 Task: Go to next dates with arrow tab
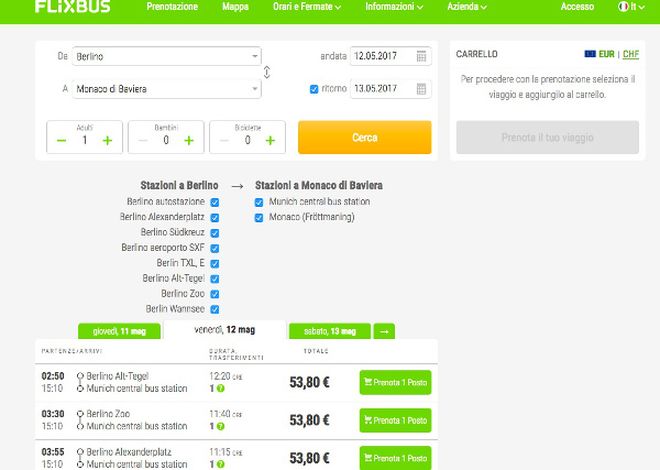pos(384,331)
